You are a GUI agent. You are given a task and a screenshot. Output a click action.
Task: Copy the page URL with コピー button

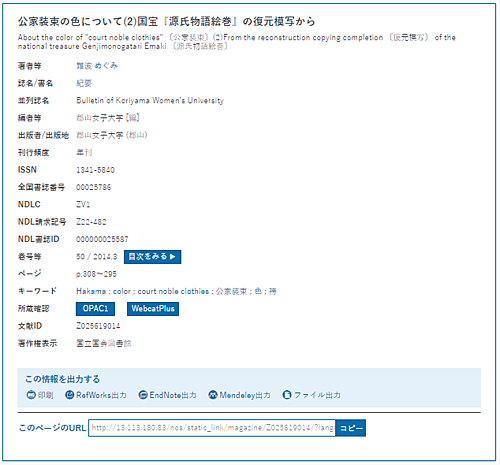click(351, 428)
